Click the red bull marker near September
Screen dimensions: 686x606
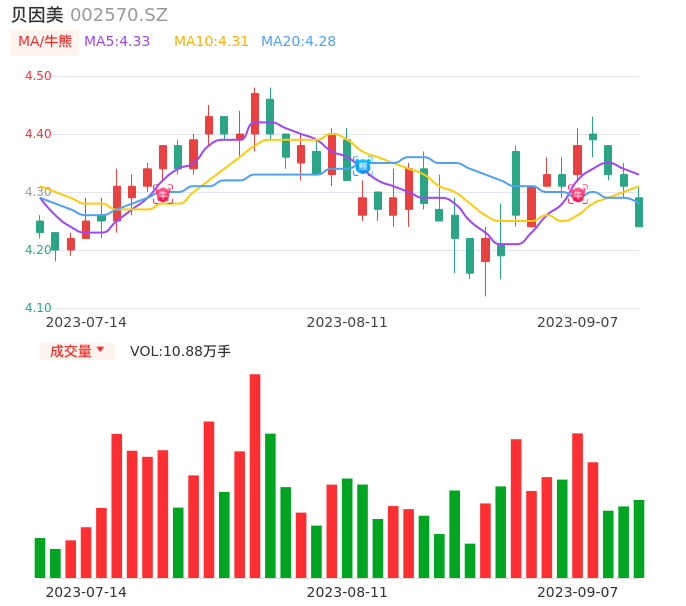coord(578,194)
